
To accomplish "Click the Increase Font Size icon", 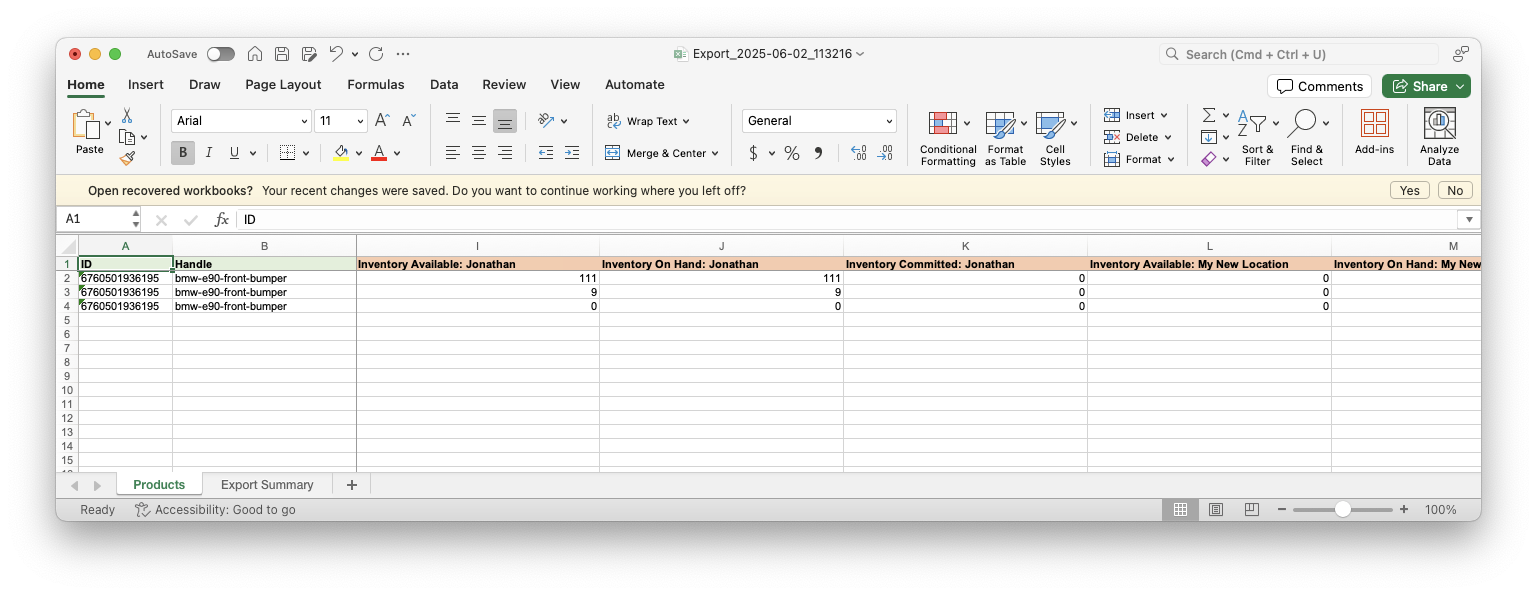I will point(382,121).
